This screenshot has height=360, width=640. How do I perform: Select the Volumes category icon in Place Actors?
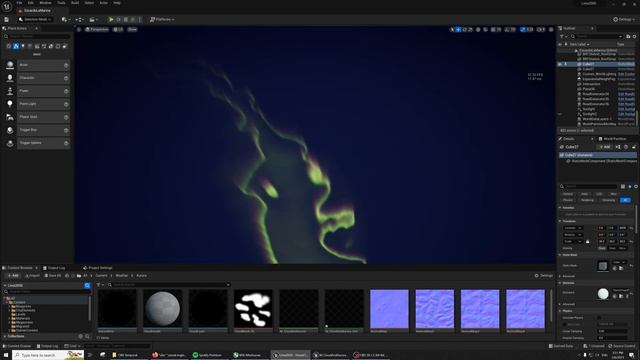tap(58, 46)
